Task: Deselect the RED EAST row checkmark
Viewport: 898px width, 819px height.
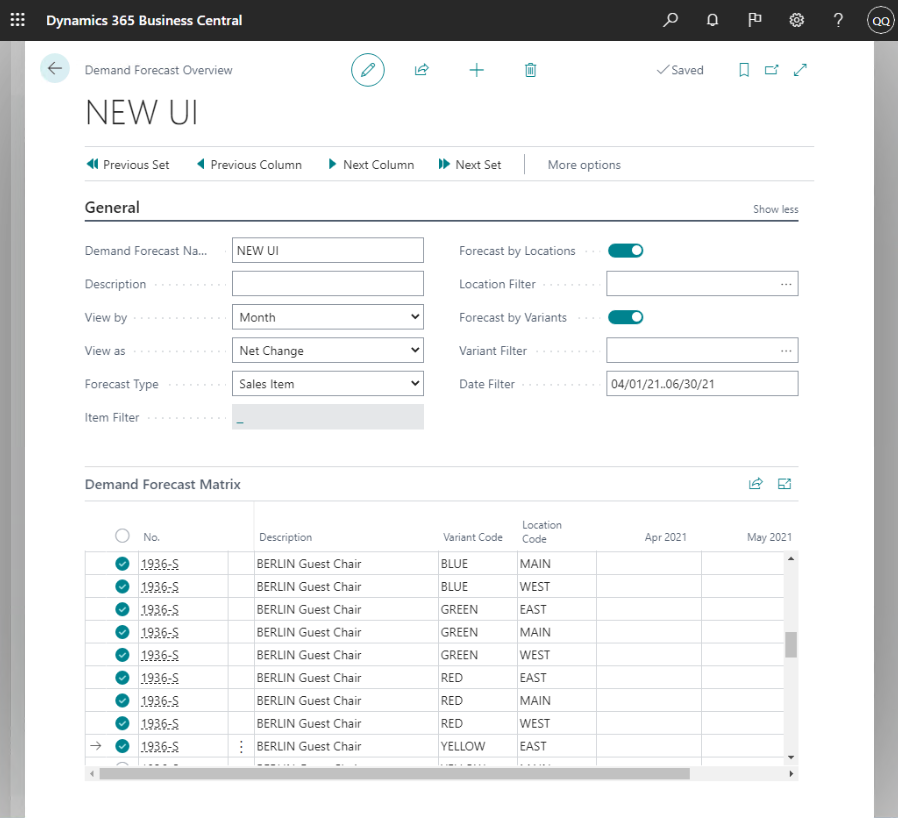Action: tap(122, 678)
